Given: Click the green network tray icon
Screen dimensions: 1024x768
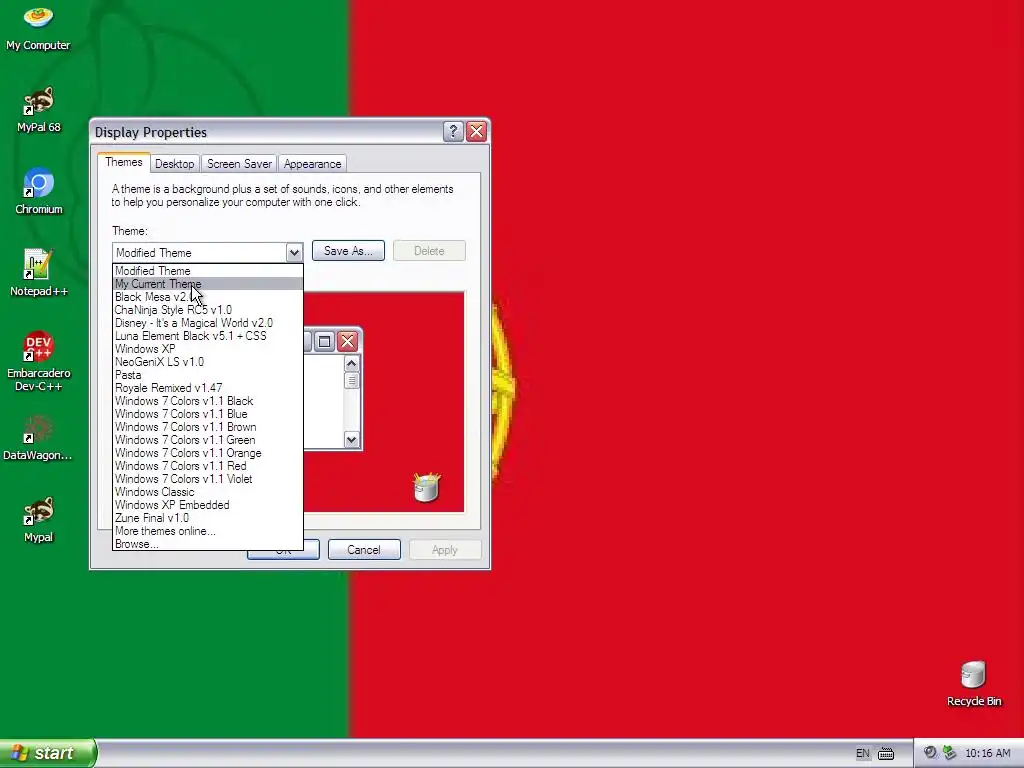Looking at the screenshot, I should tap(950, 753).
